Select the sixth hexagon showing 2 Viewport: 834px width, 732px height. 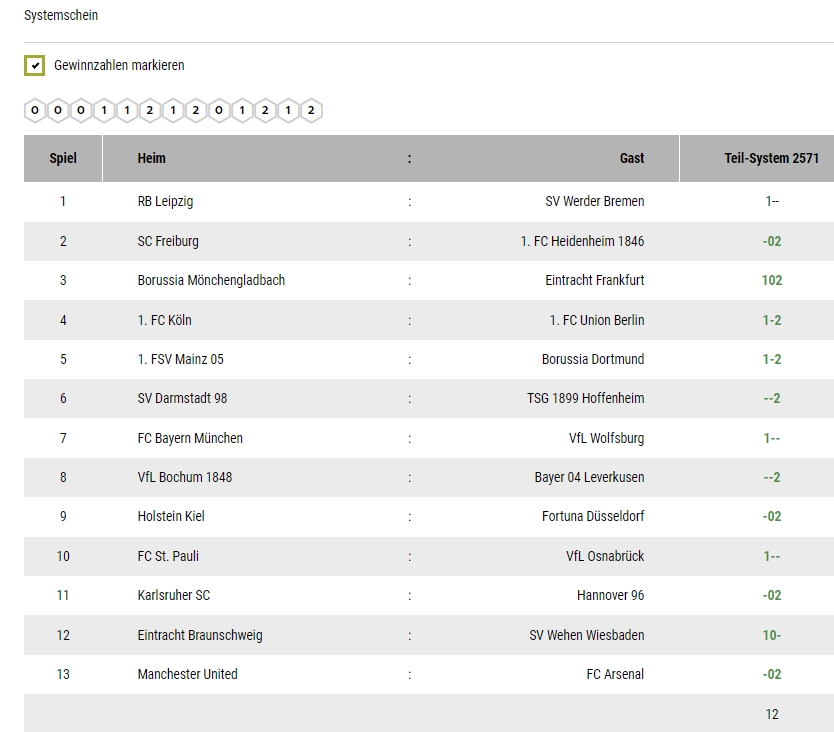150,111
